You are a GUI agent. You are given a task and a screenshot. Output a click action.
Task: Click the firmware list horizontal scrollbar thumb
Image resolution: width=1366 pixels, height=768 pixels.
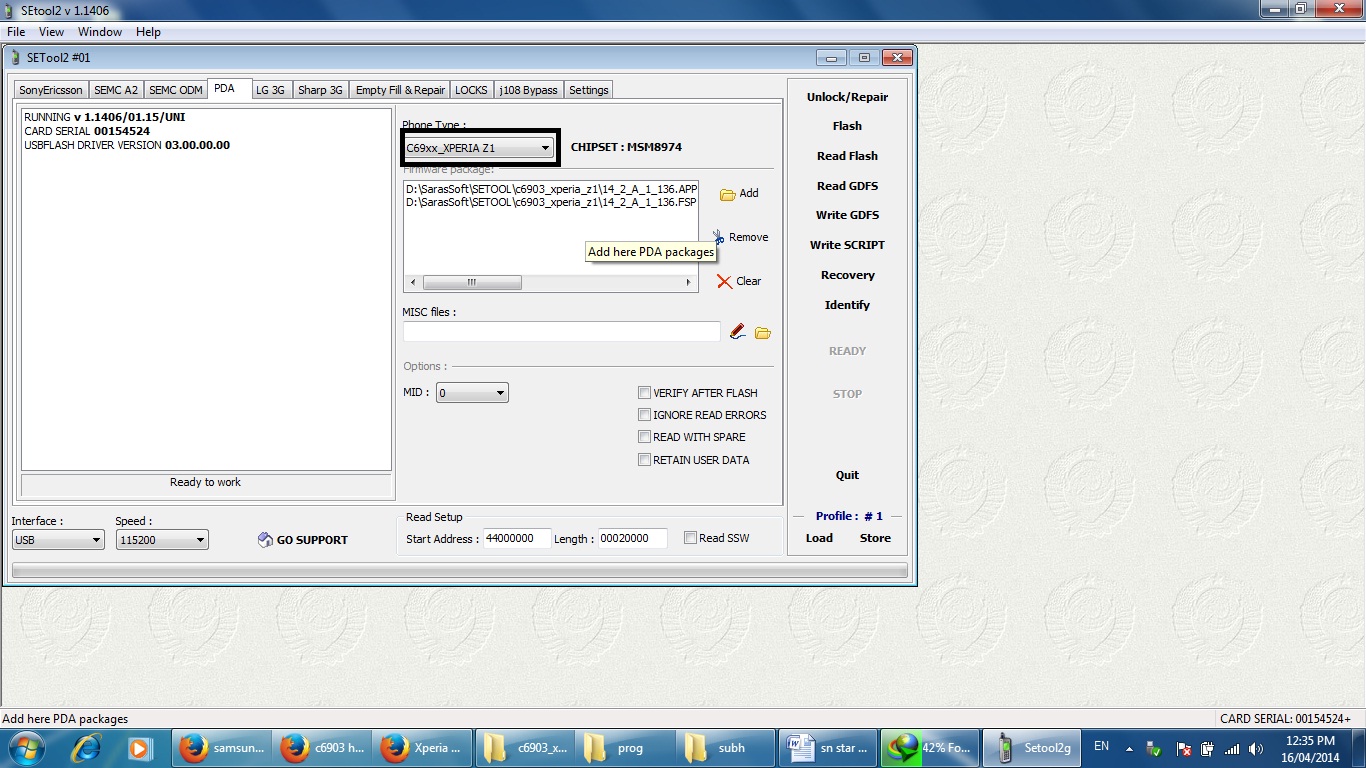(472, 283)
